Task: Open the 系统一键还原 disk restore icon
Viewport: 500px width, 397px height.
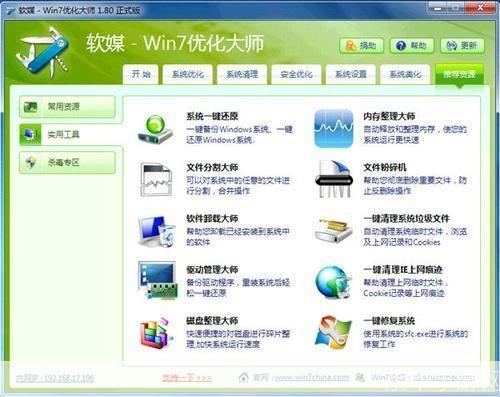Action: coord(155,129)
